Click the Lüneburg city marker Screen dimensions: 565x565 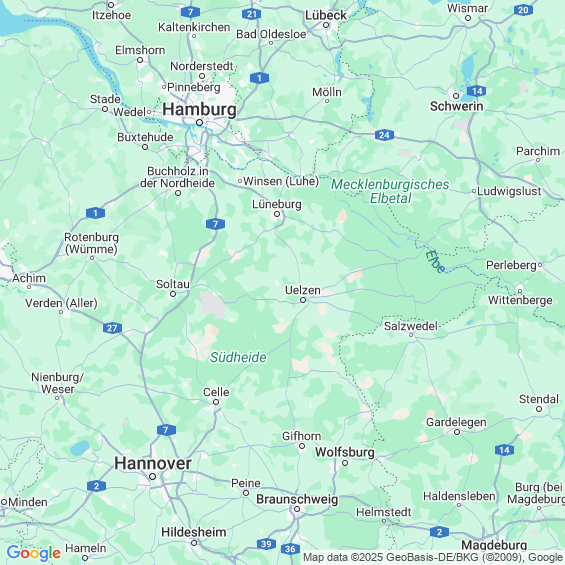277,214
